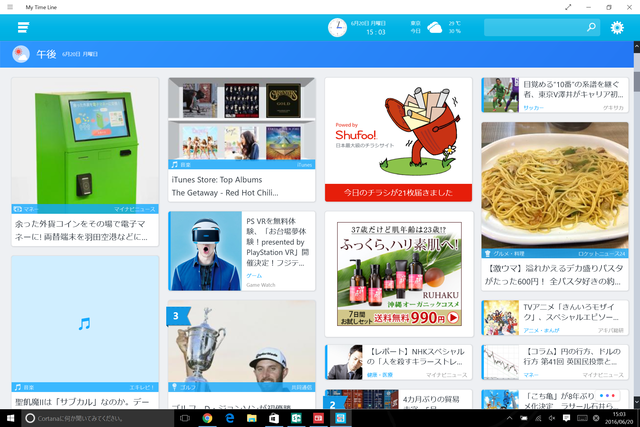
Task: Click the cloud weather icon
Action: (x=434, y=28)
